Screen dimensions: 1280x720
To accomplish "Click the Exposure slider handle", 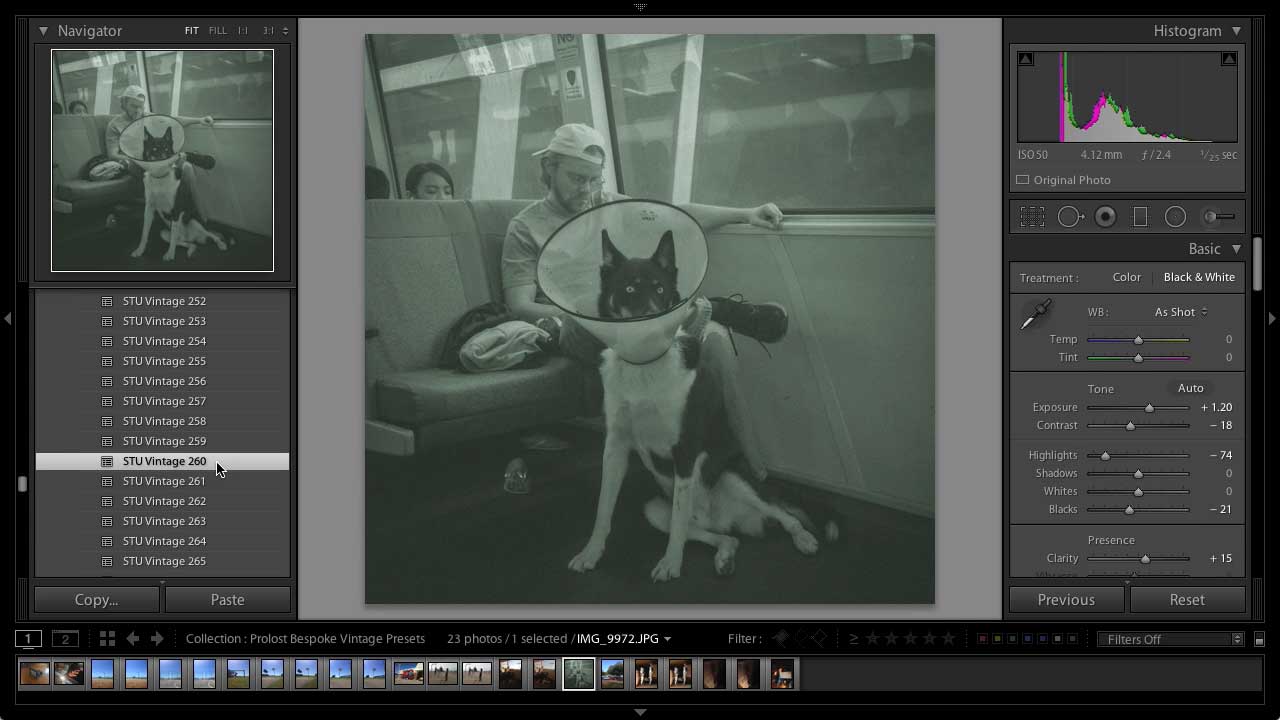I will coord(1149,408).
